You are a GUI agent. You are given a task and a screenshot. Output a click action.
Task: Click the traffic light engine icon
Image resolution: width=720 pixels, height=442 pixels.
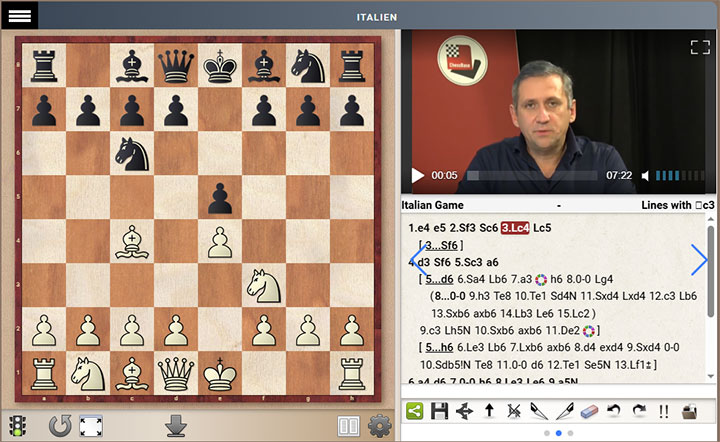click(18, 425)
